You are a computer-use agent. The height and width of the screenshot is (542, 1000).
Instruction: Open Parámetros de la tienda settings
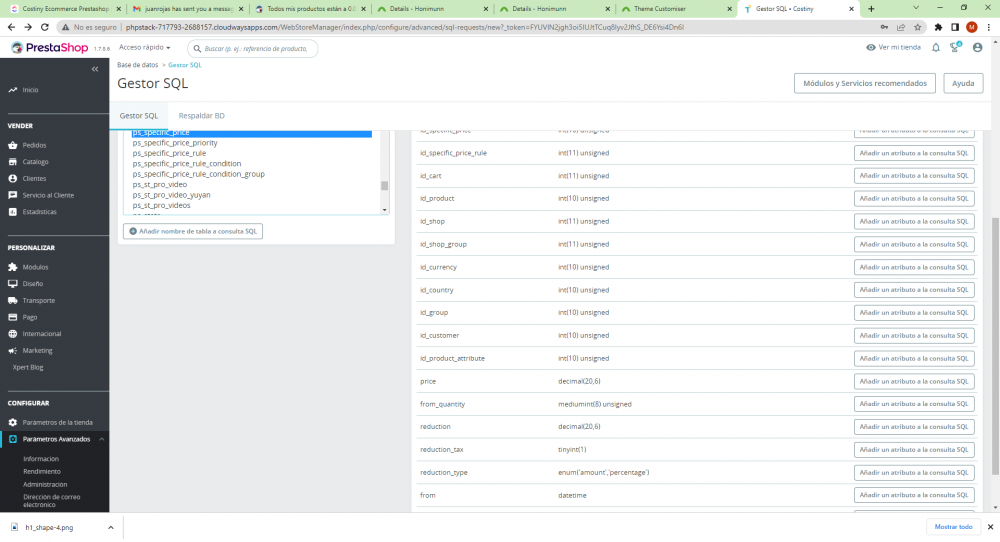click(x=57, y=422)
